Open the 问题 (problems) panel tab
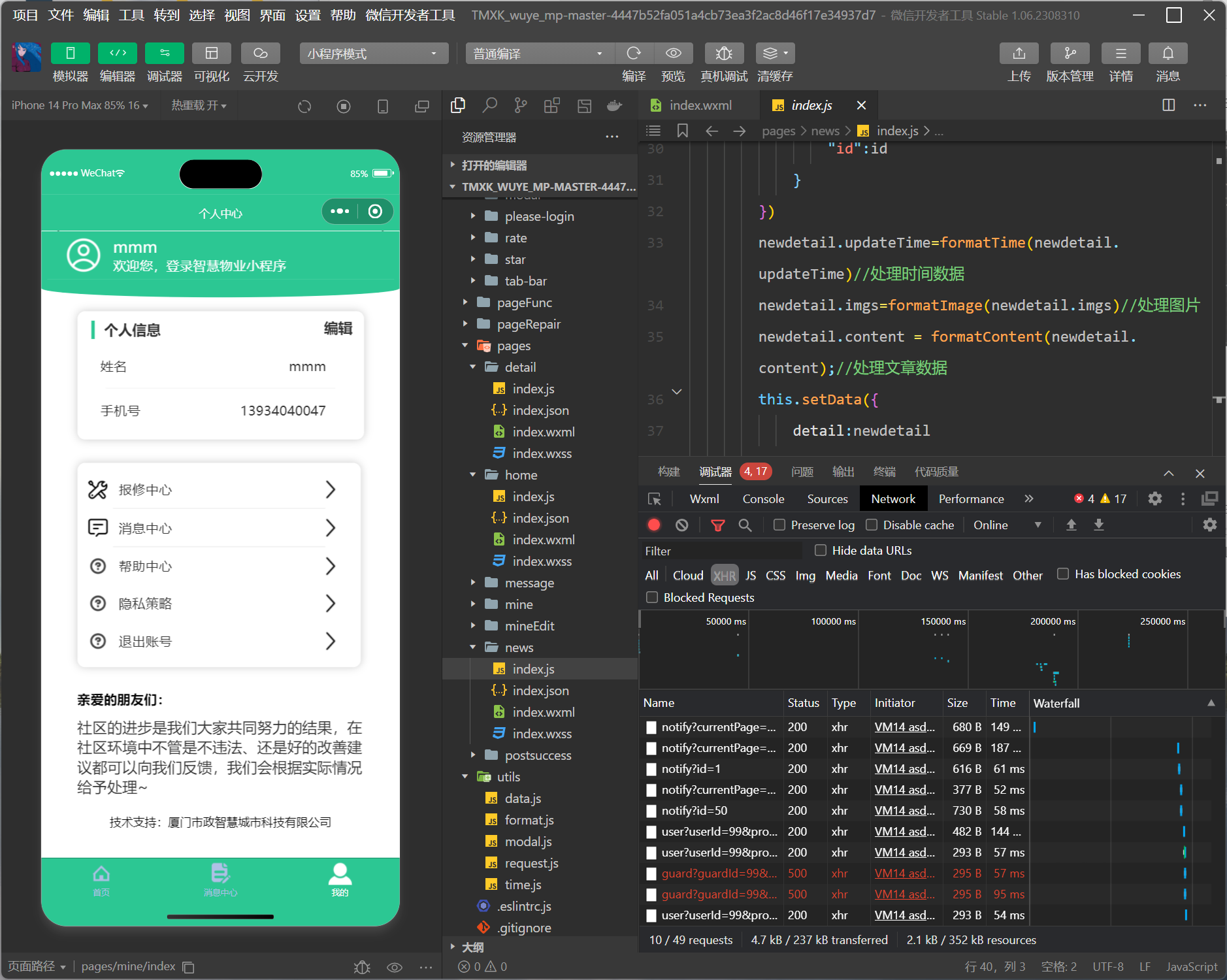The width and height of the screenshot is (1227, 980). [x=802, y=472]
